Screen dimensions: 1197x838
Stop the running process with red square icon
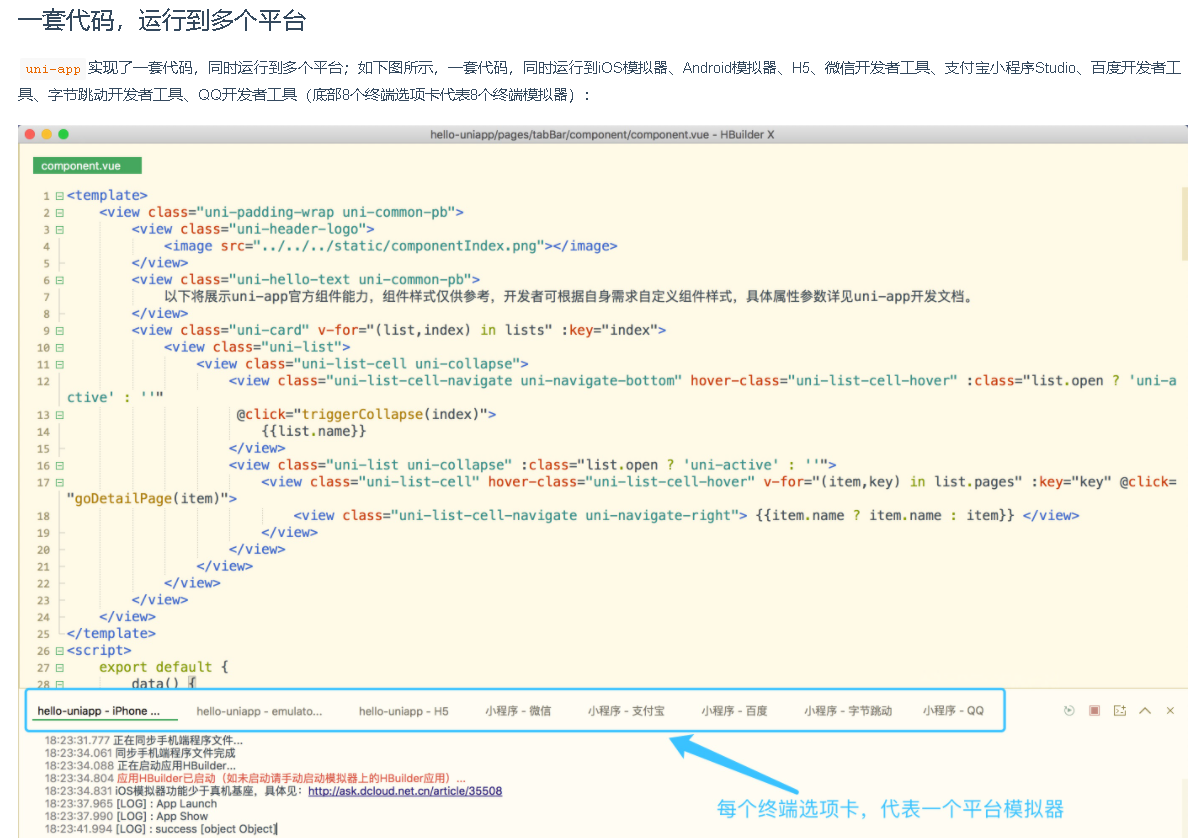tap(1094, 710)
